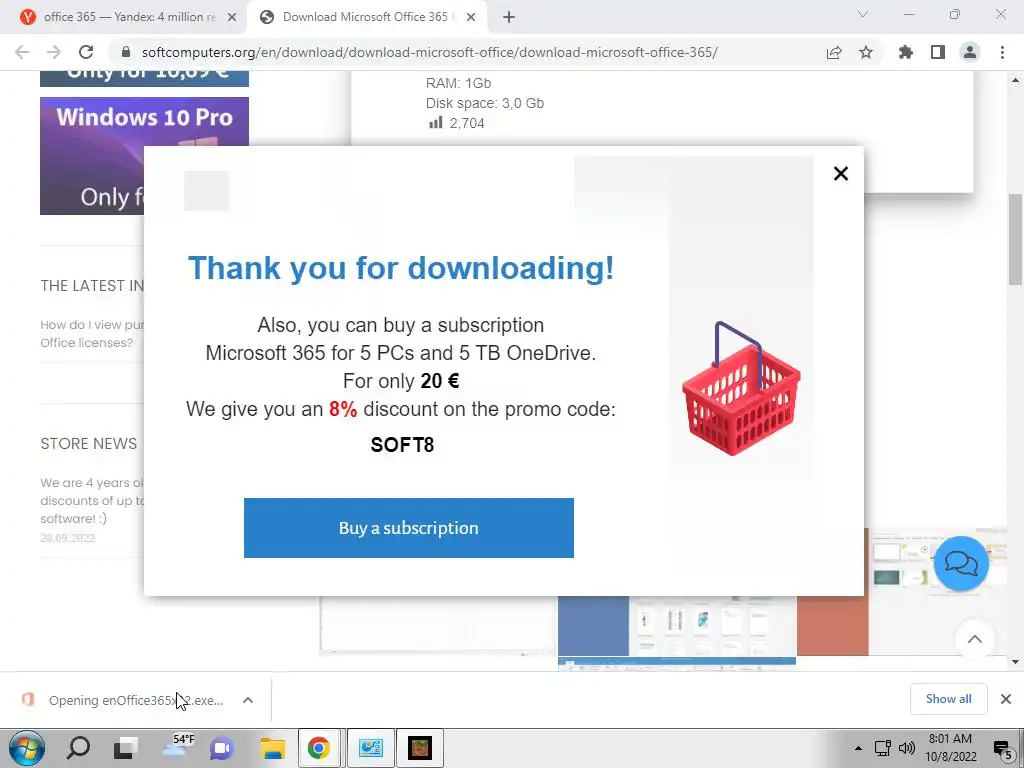Open the volume speaker tray icon
Viewport: 1024px width, 768px height.
906,748
